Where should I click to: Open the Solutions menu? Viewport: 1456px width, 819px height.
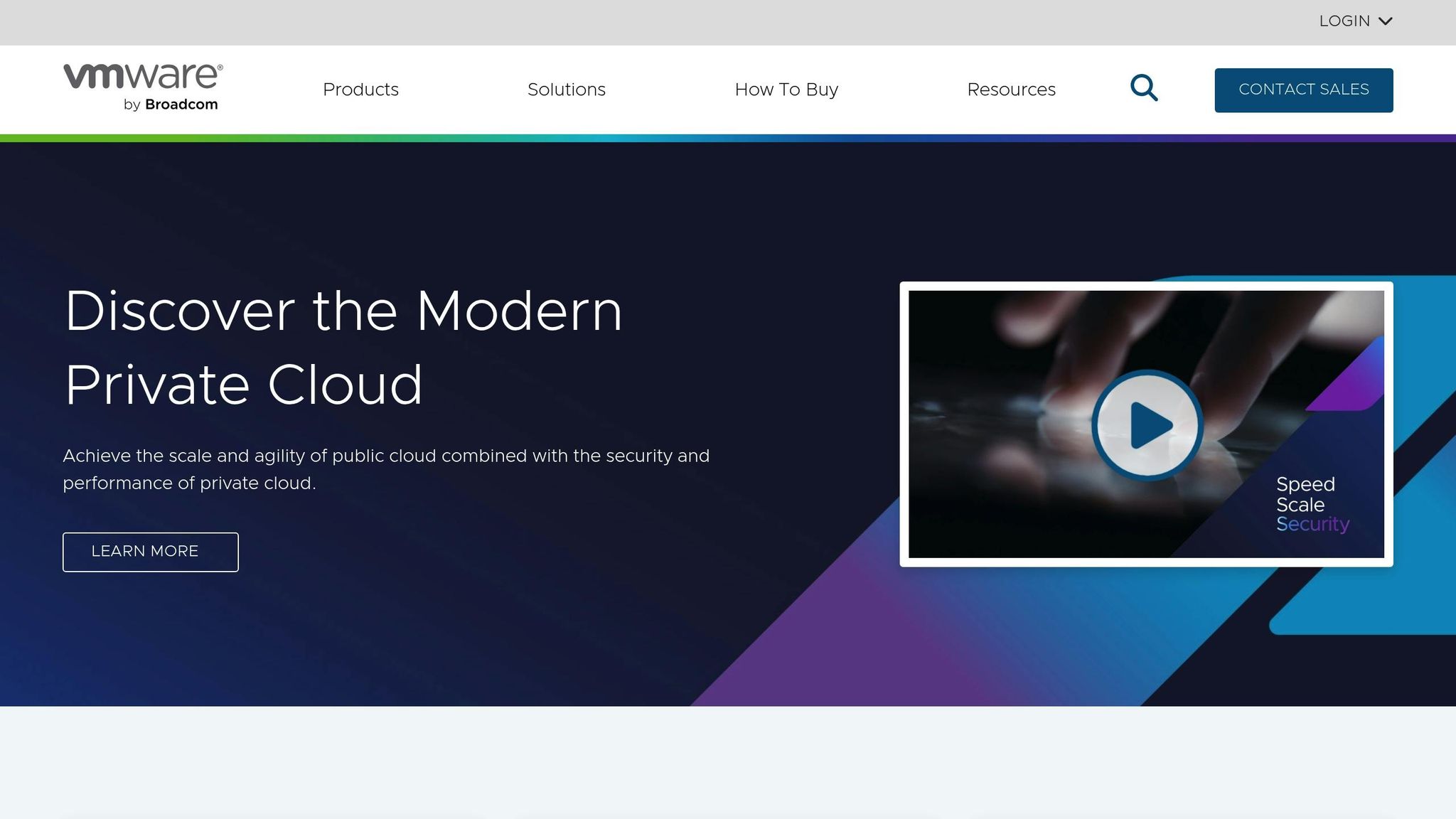pyautogui.click(x=566, y=90)
